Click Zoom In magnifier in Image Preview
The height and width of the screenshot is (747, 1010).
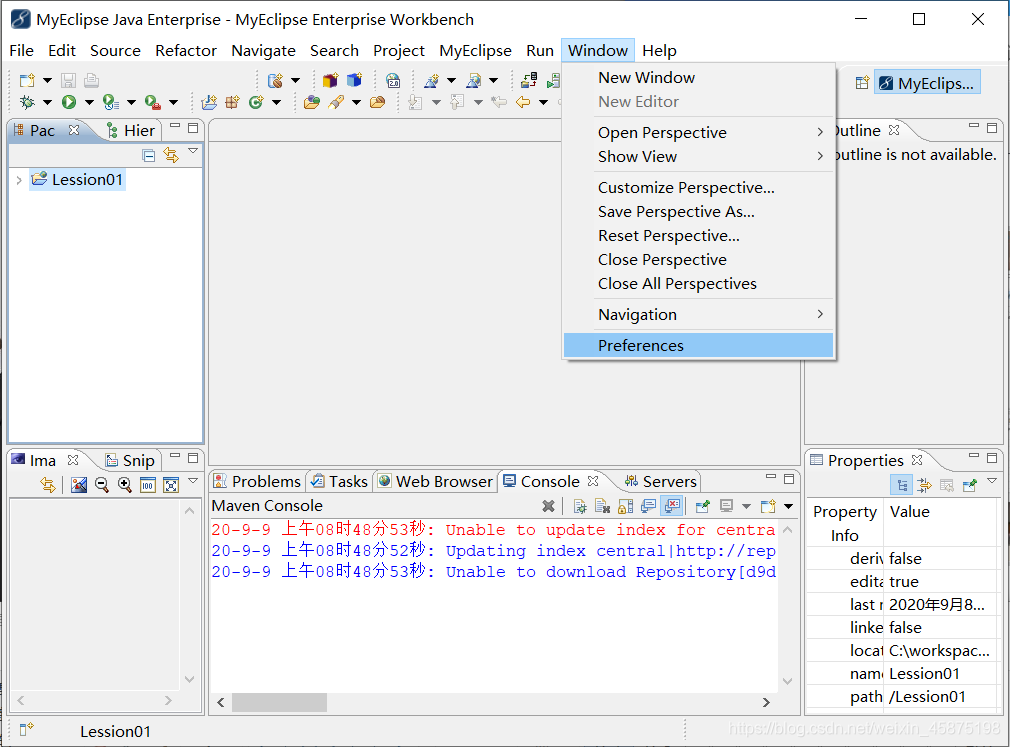(124, 485)
